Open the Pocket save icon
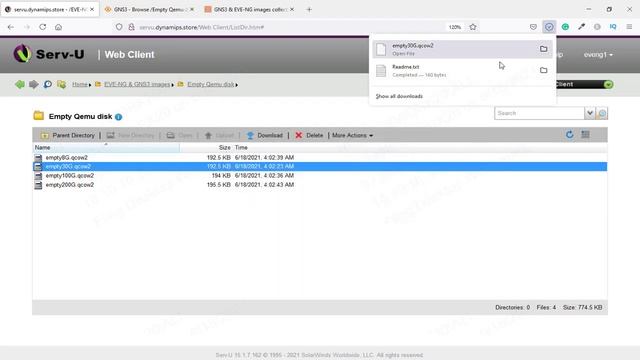The width and height of the screenshot is (640, 360). (533, 27)
